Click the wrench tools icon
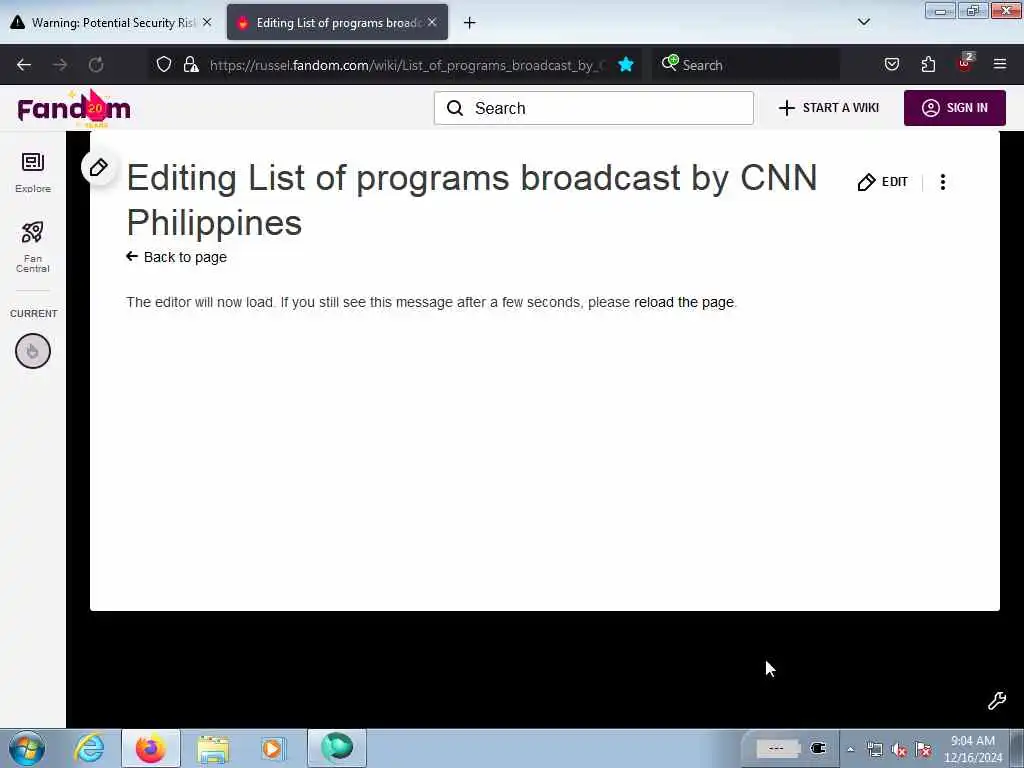This screenshot has height=768, width=1024. pos(997,701)
